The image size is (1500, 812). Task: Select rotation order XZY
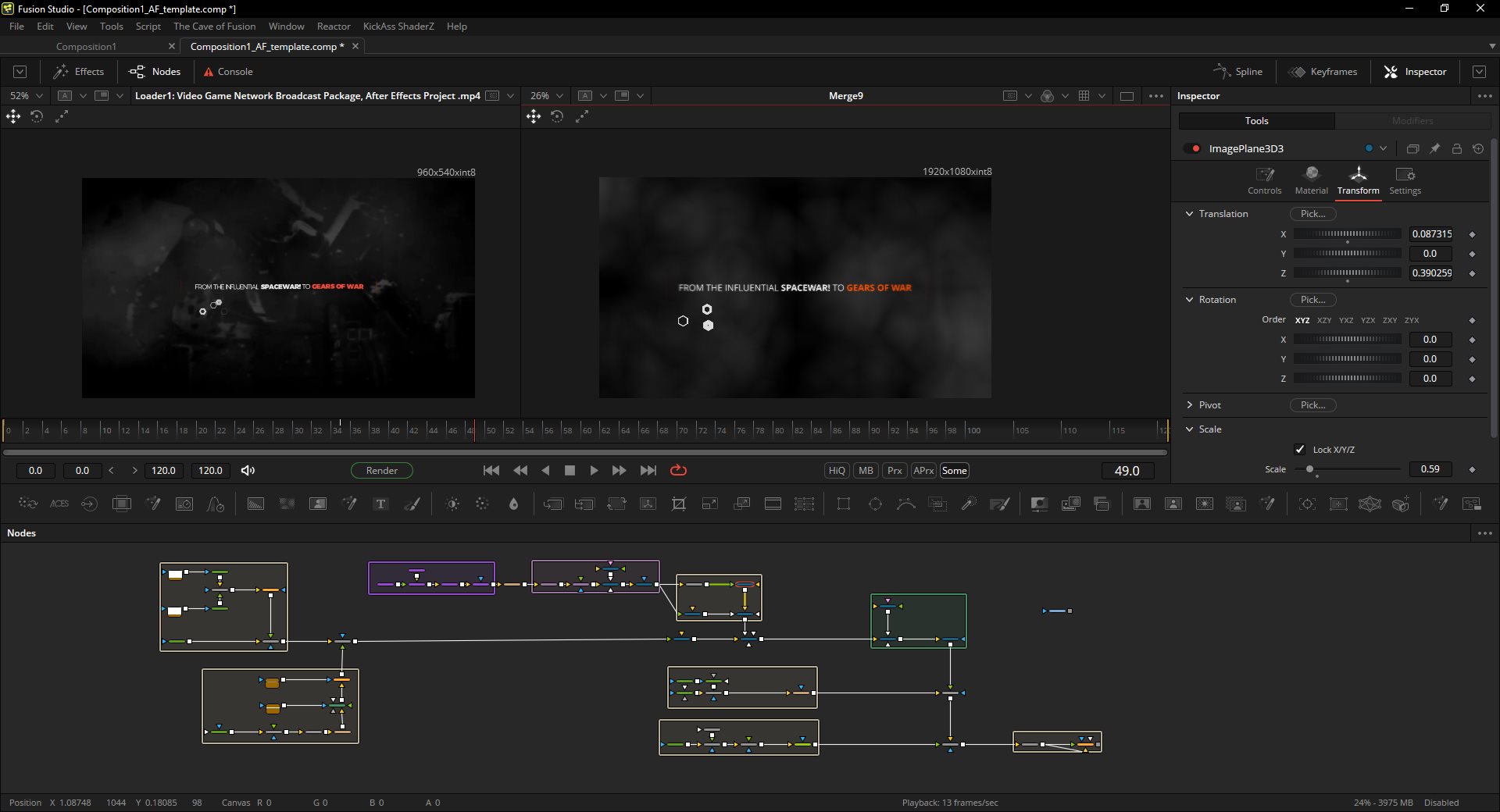point(1324,320)
